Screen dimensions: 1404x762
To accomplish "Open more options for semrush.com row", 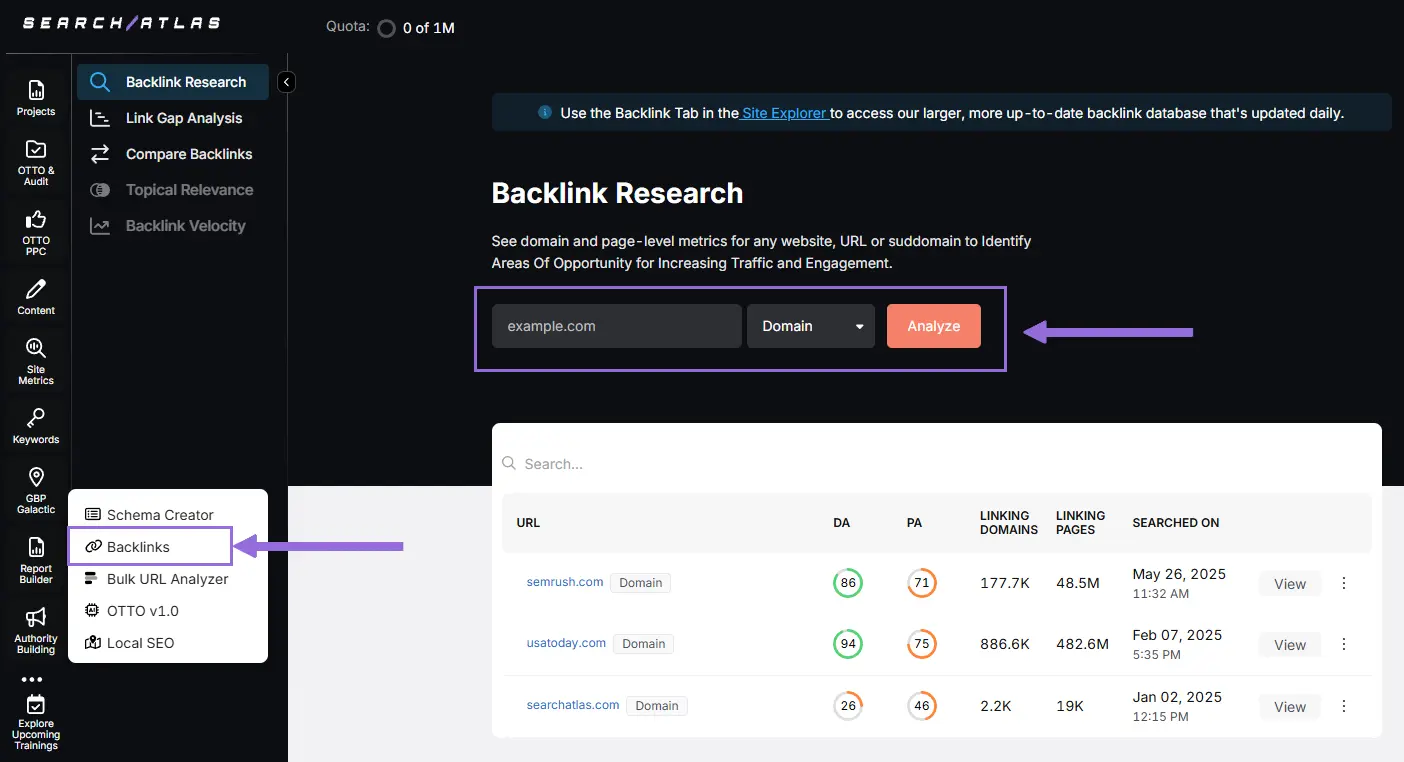I will (1344, 583).
